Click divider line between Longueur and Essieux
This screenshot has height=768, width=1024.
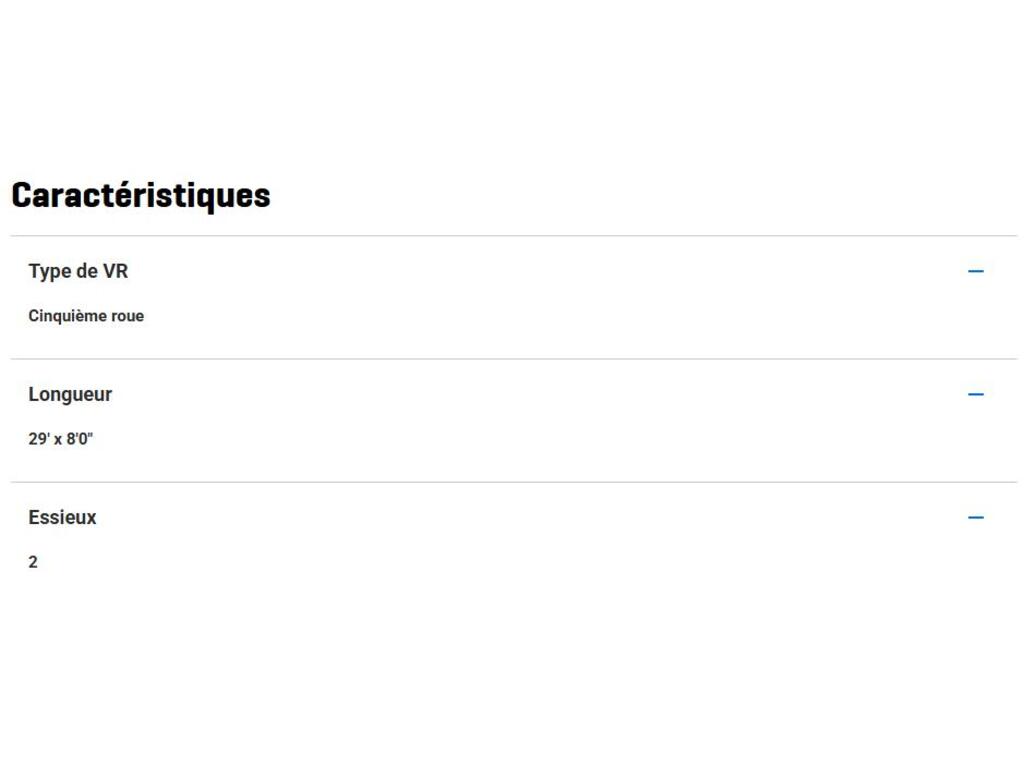point(512,482)
